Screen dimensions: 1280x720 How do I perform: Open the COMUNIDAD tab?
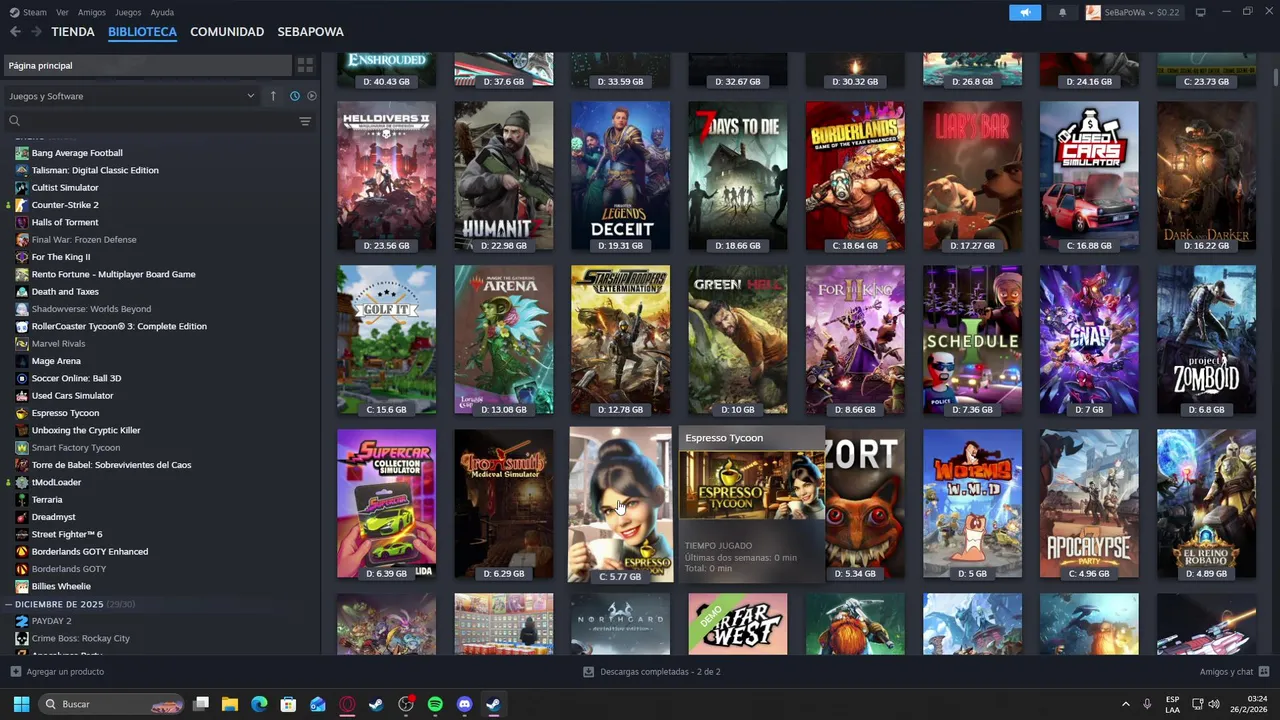point(227,32)
